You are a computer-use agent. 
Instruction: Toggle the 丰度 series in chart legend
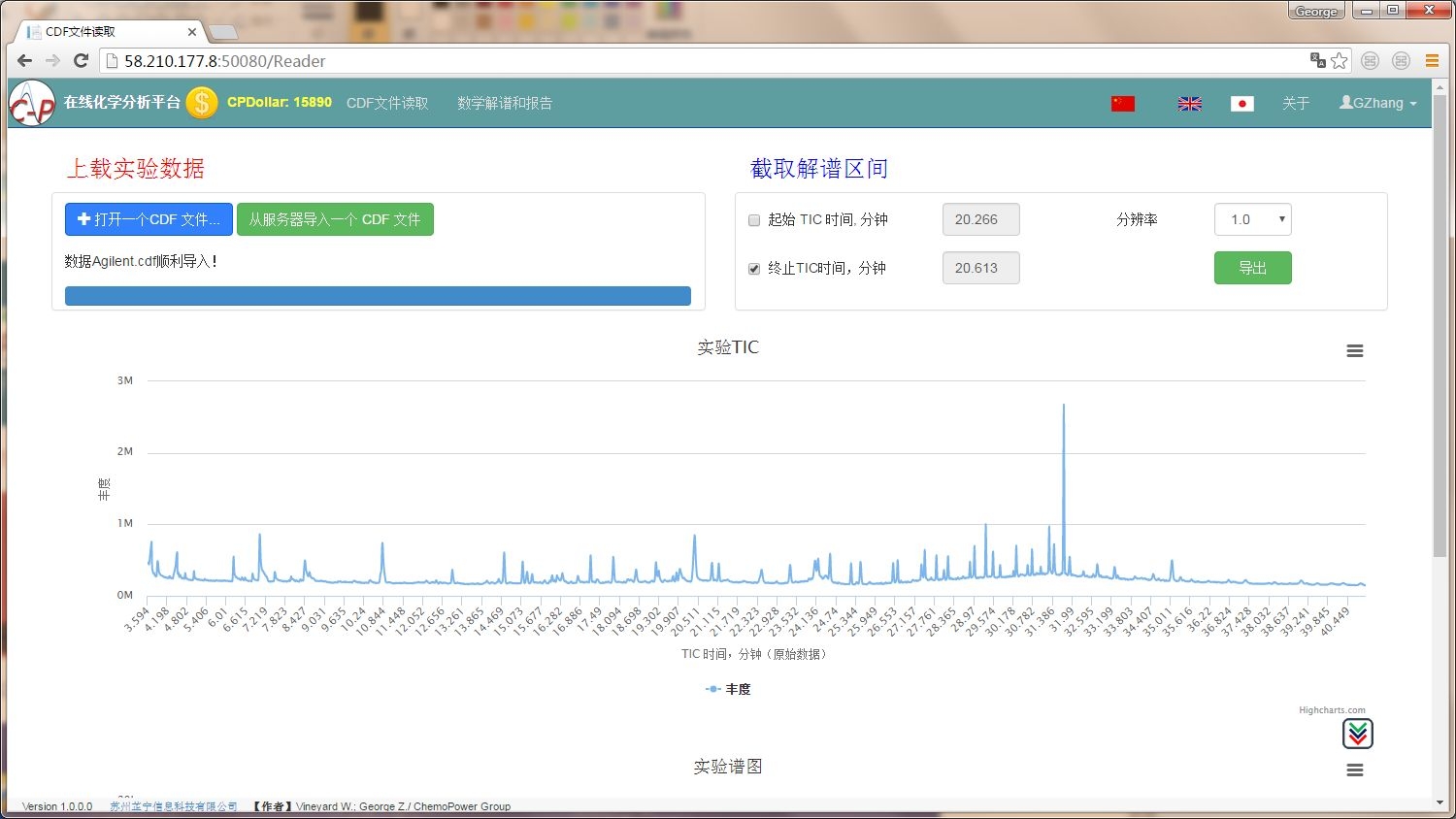(728, 689)
